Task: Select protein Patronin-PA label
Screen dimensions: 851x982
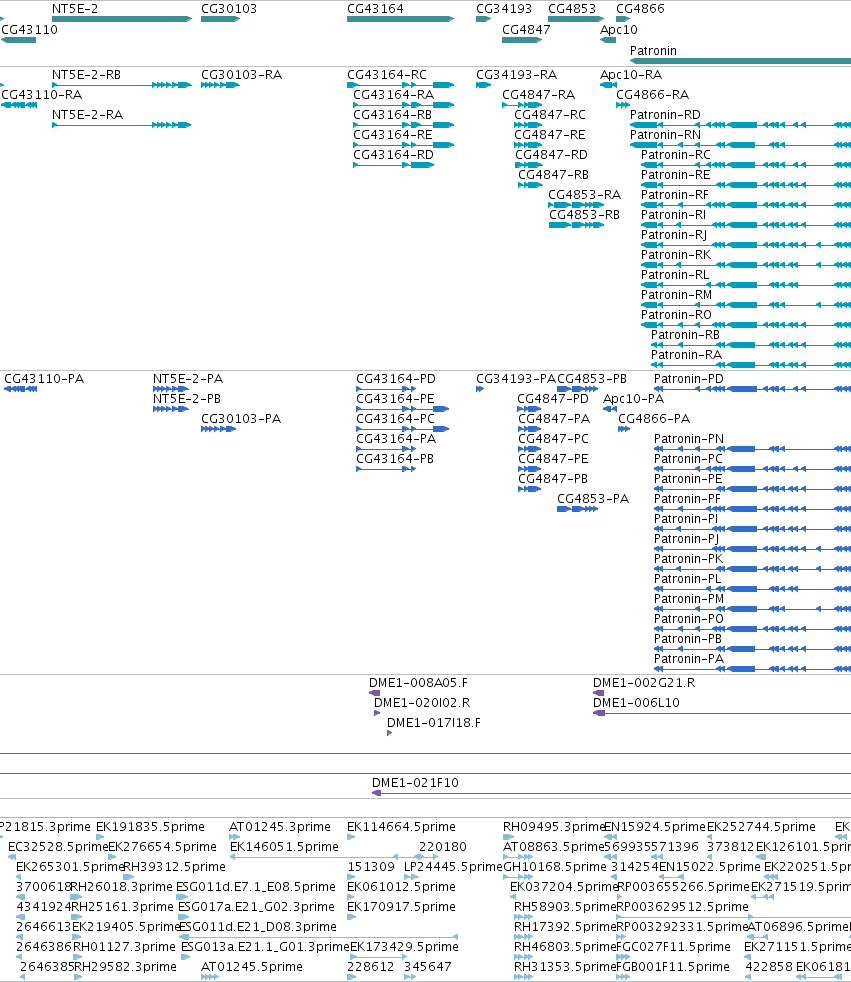Action: click(689, 659)
